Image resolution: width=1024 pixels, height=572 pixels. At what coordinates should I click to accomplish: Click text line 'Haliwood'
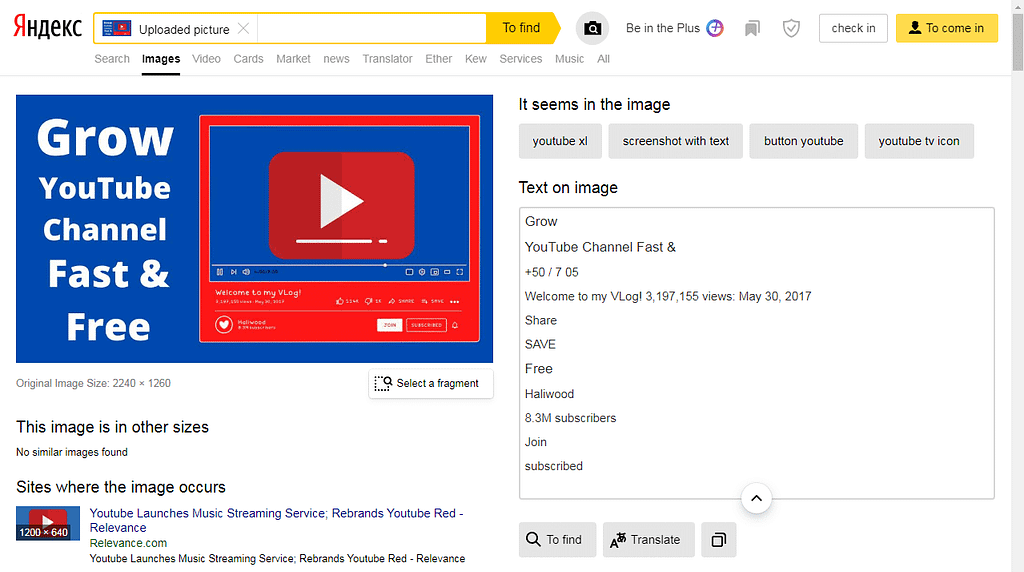click(x=549, y=394)
